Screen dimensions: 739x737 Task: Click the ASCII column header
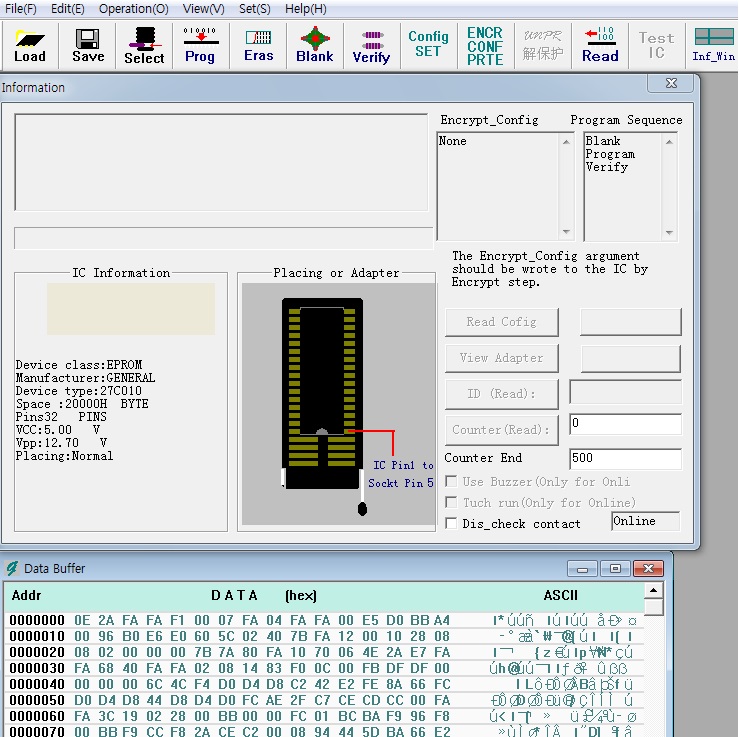click(x=560, y=595)
